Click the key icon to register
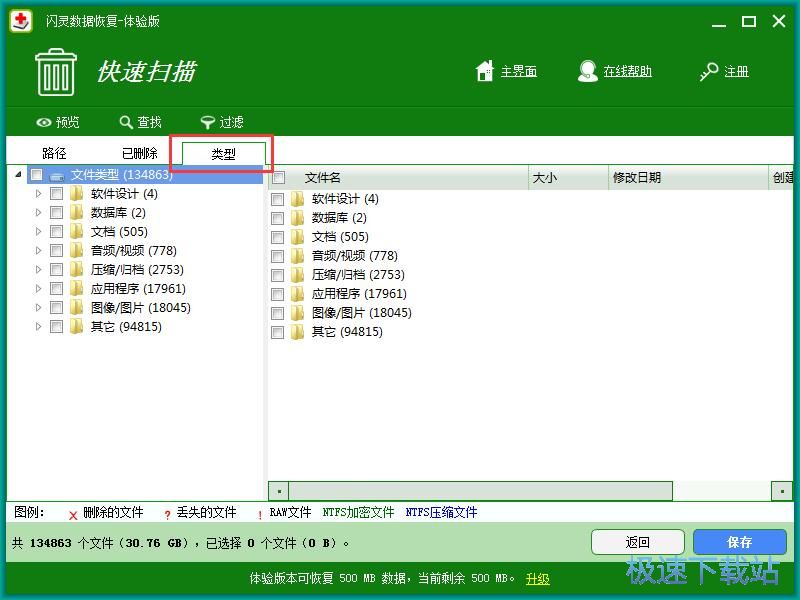The width and height of the screenshot is (800, 600). [709, 71]
